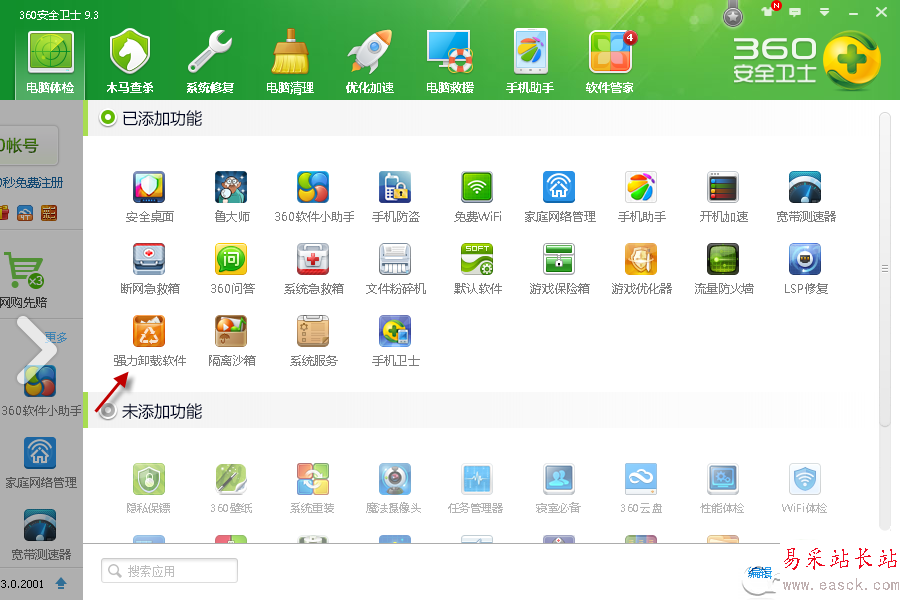Launch 手机卫士

pos(395,341)
